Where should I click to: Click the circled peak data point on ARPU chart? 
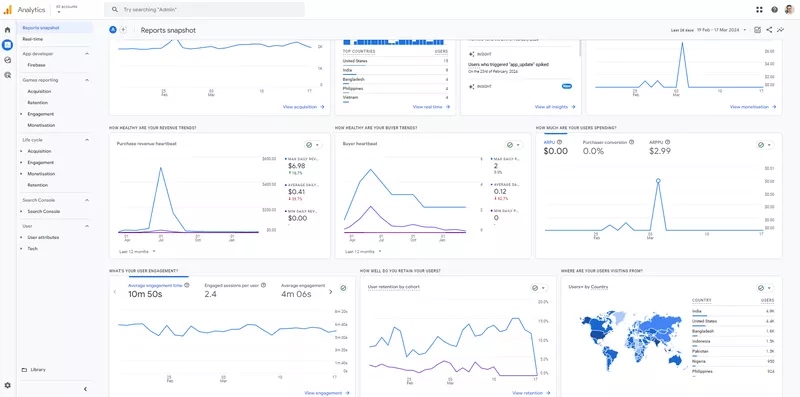point(658,181)
